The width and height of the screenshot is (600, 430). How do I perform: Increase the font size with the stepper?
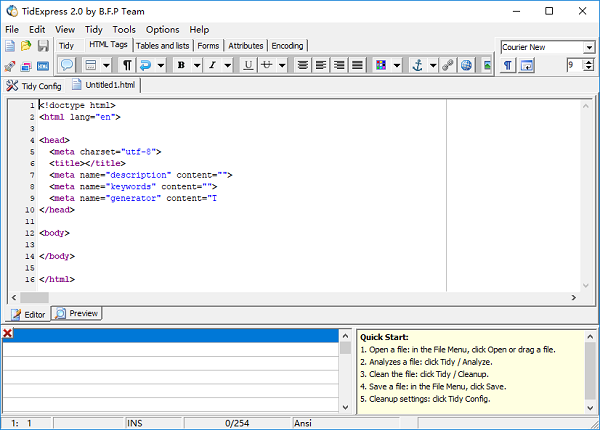(588, 61)
